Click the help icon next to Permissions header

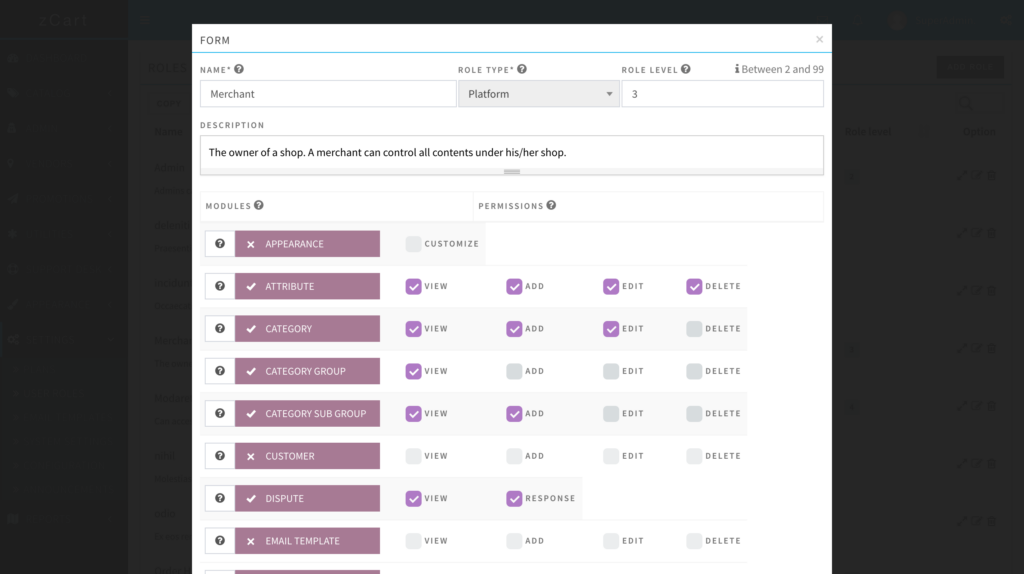pyautogui.click(x=551, y=206)
